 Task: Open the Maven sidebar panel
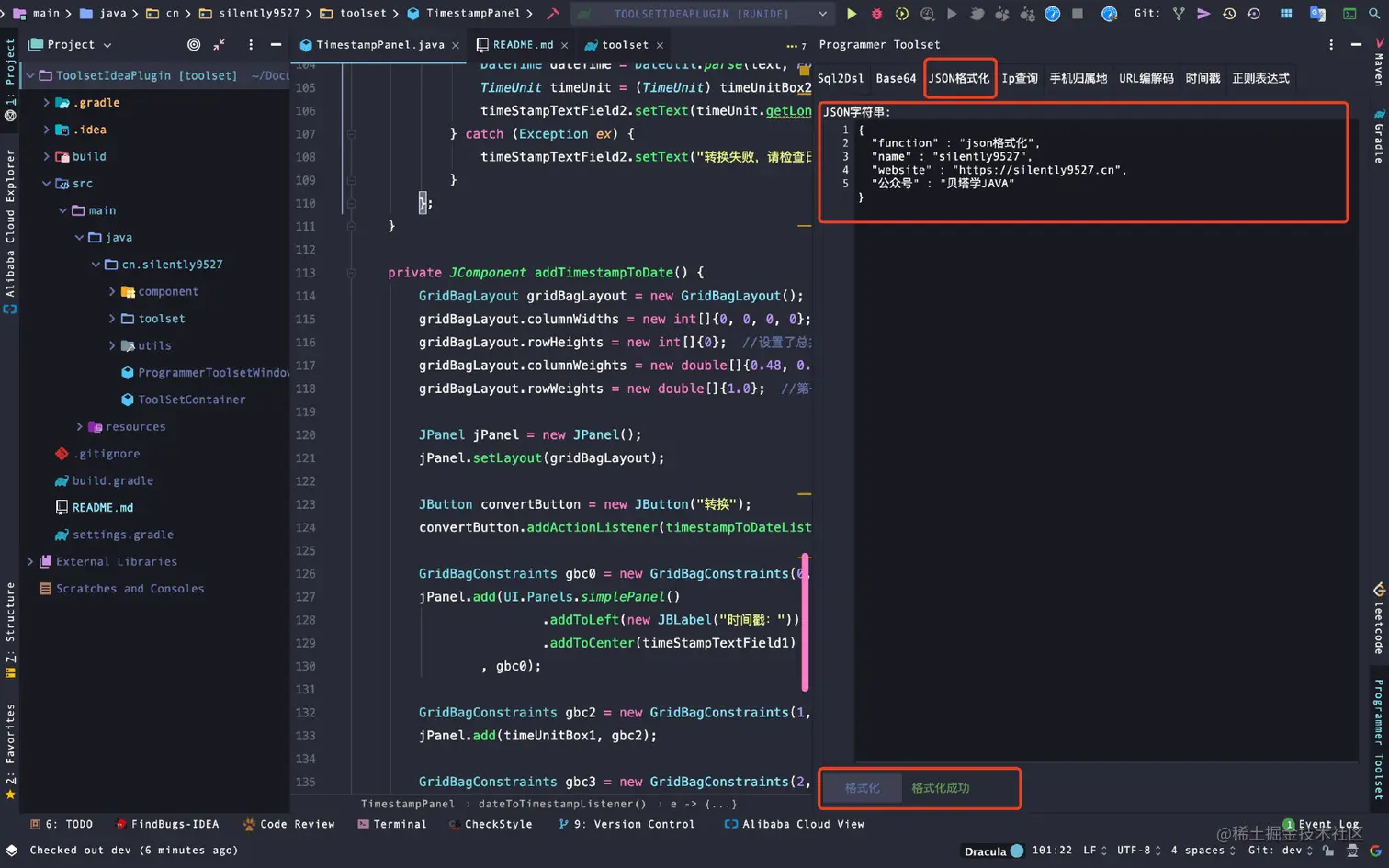pos(1380,62)
